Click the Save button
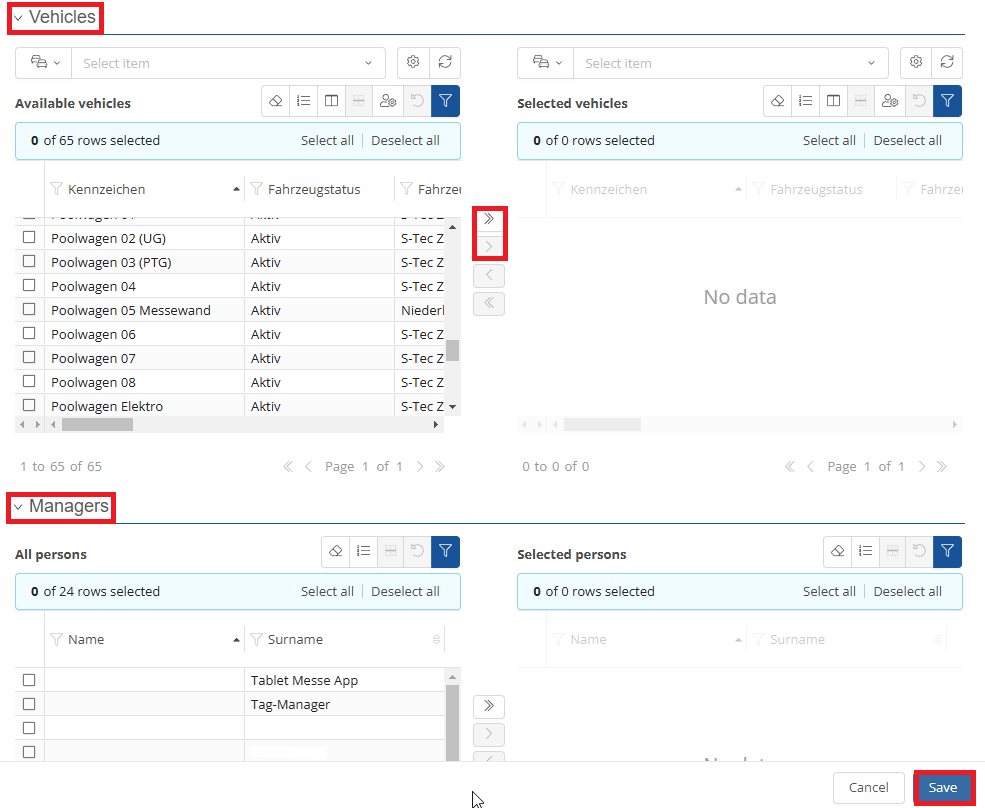The height and width of the screenshot is (808, 985). 943,788
